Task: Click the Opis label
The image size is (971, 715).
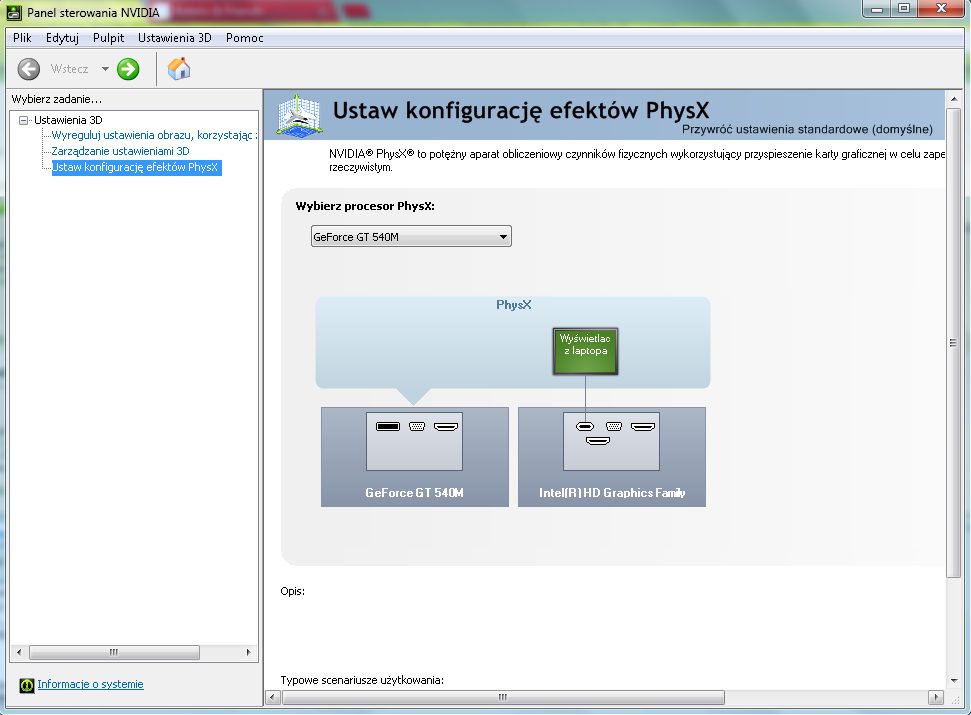Action: coord(292,591)
